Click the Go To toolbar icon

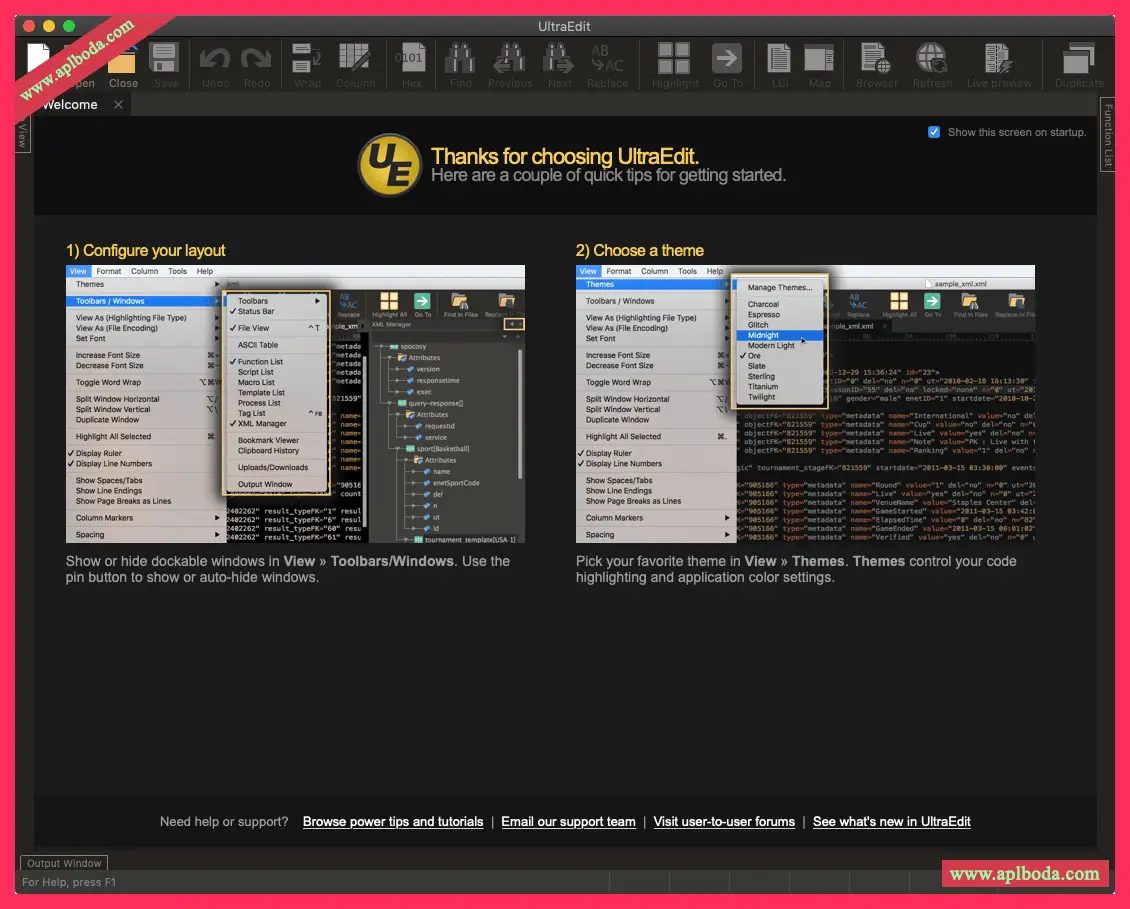point(727,65)
